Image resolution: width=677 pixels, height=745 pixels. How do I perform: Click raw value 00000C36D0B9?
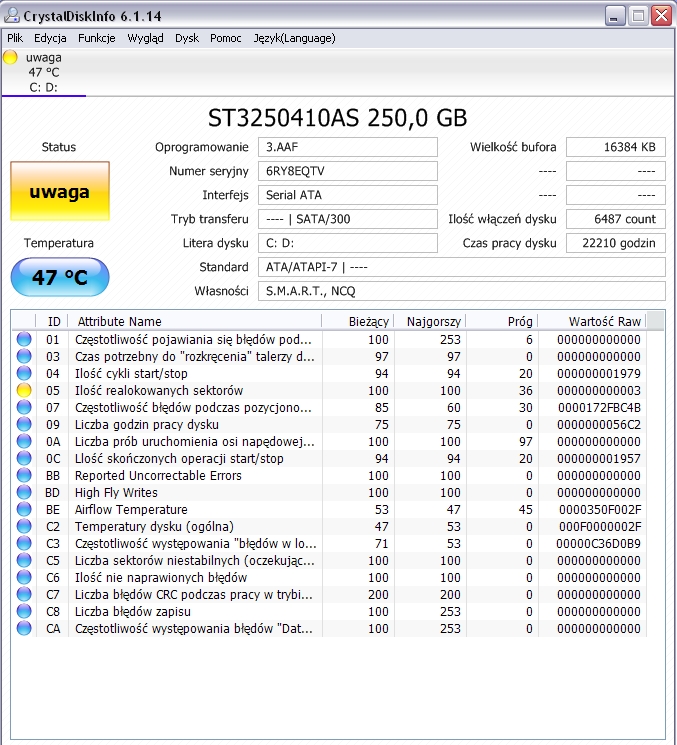[598, 544]
